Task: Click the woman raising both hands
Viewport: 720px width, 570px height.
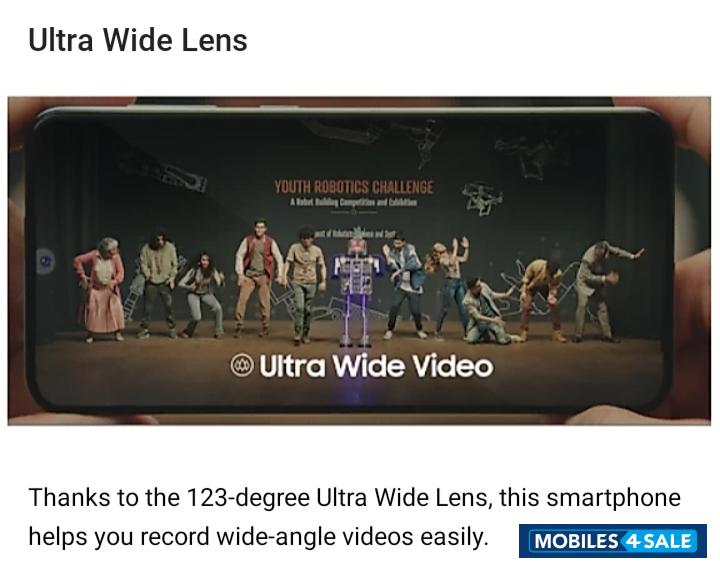Action: click(450, 285)
